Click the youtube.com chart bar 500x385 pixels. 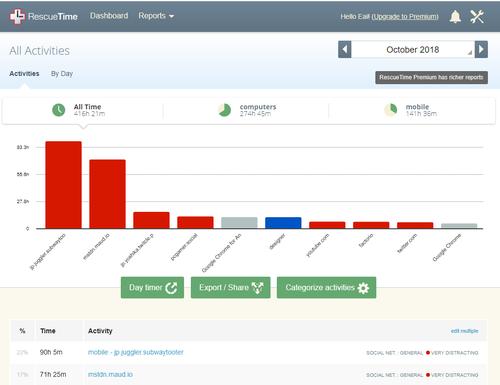click(x=327, y=225)
